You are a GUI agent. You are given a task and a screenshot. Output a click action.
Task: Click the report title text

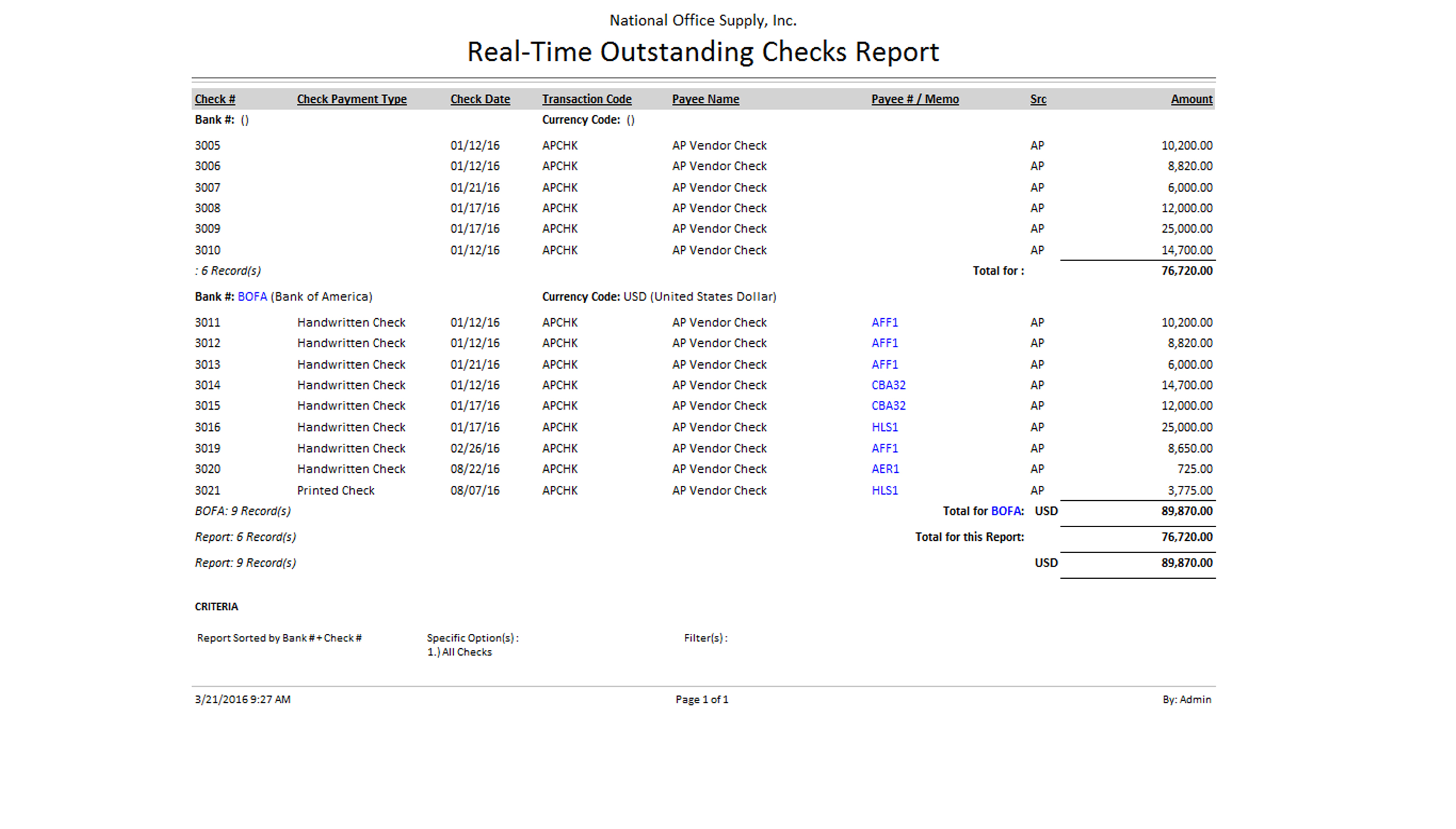click(x=703, y=52)
